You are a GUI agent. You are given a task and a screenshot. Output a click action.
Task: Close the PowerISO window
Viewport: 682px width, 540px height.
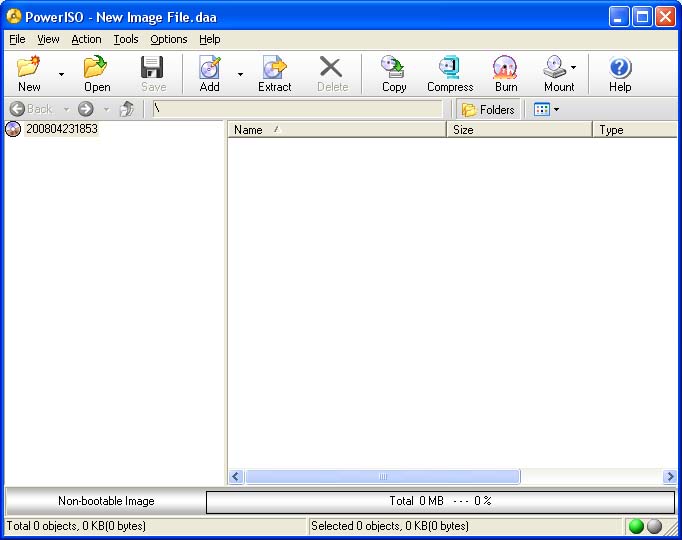click(x=665, y=17)
